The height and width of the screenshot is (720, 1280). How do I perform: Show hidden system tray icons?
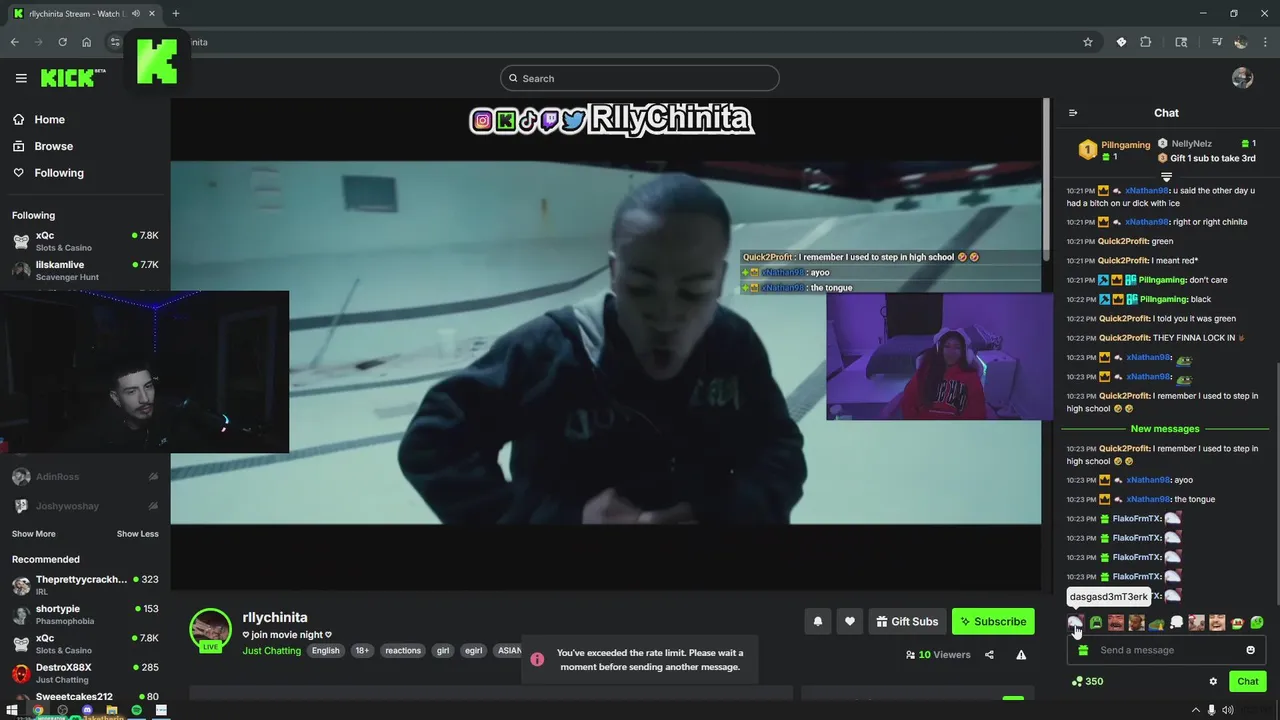click(x=1194, y=711)
